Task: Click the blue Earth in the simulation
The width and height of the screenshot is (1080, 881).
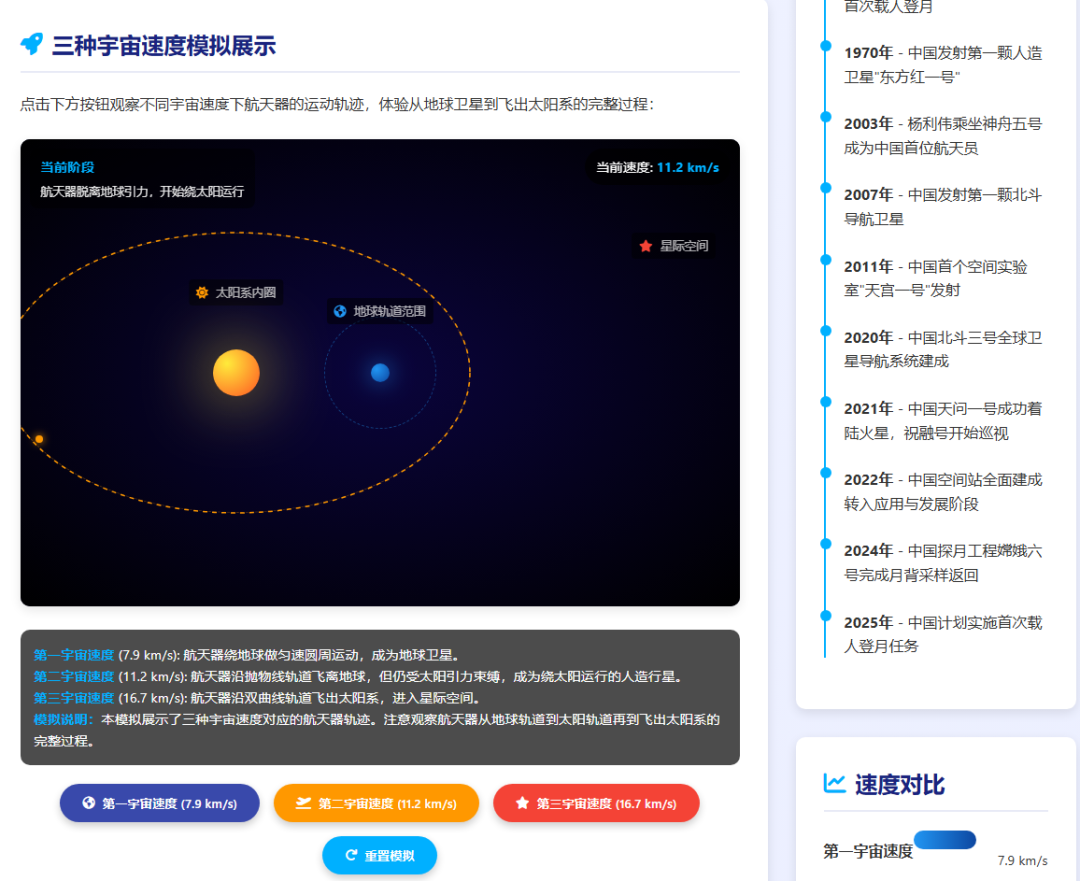Action: (380, 373)
